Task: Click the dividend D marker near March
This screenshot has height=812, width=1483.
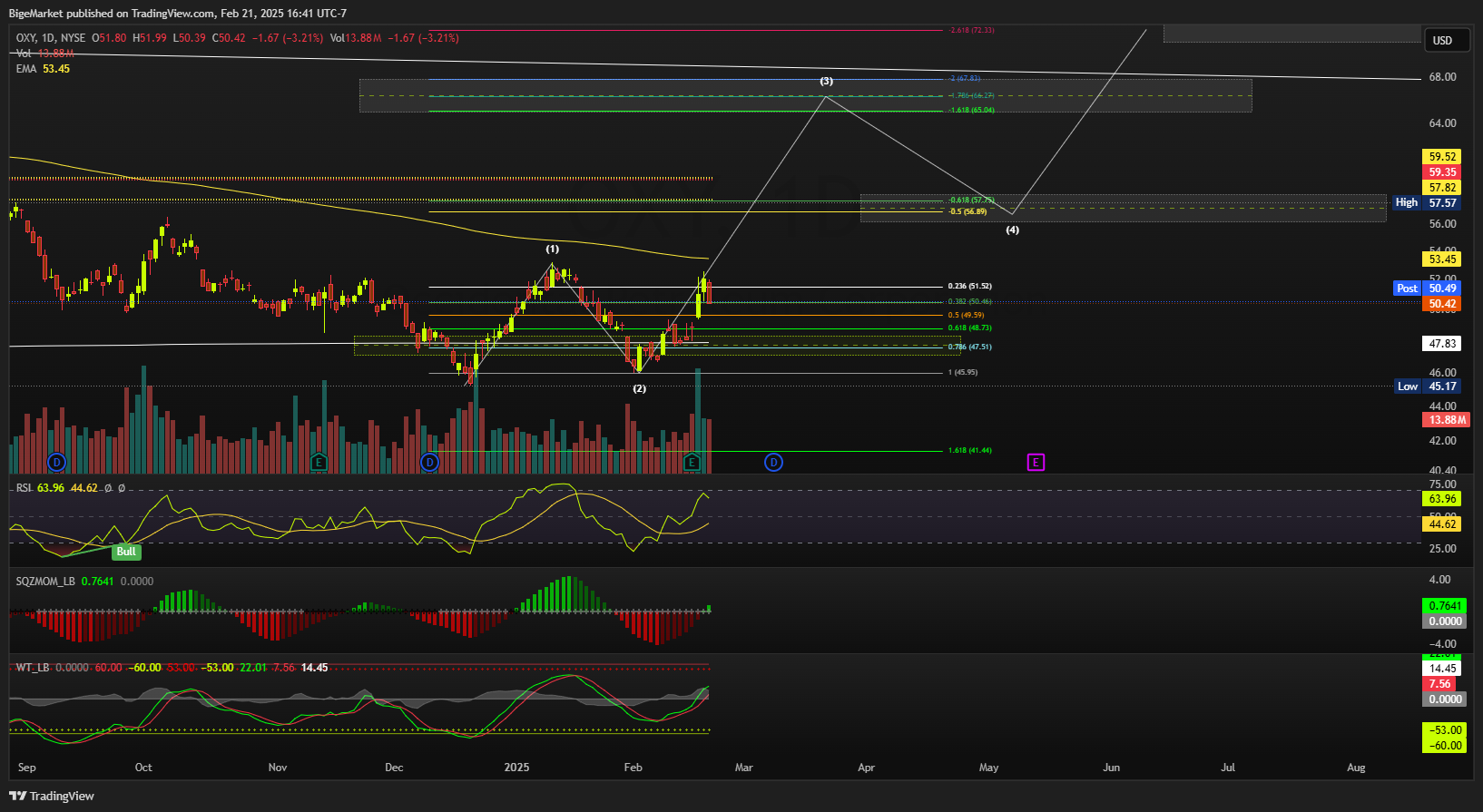Action: (773, 463)
